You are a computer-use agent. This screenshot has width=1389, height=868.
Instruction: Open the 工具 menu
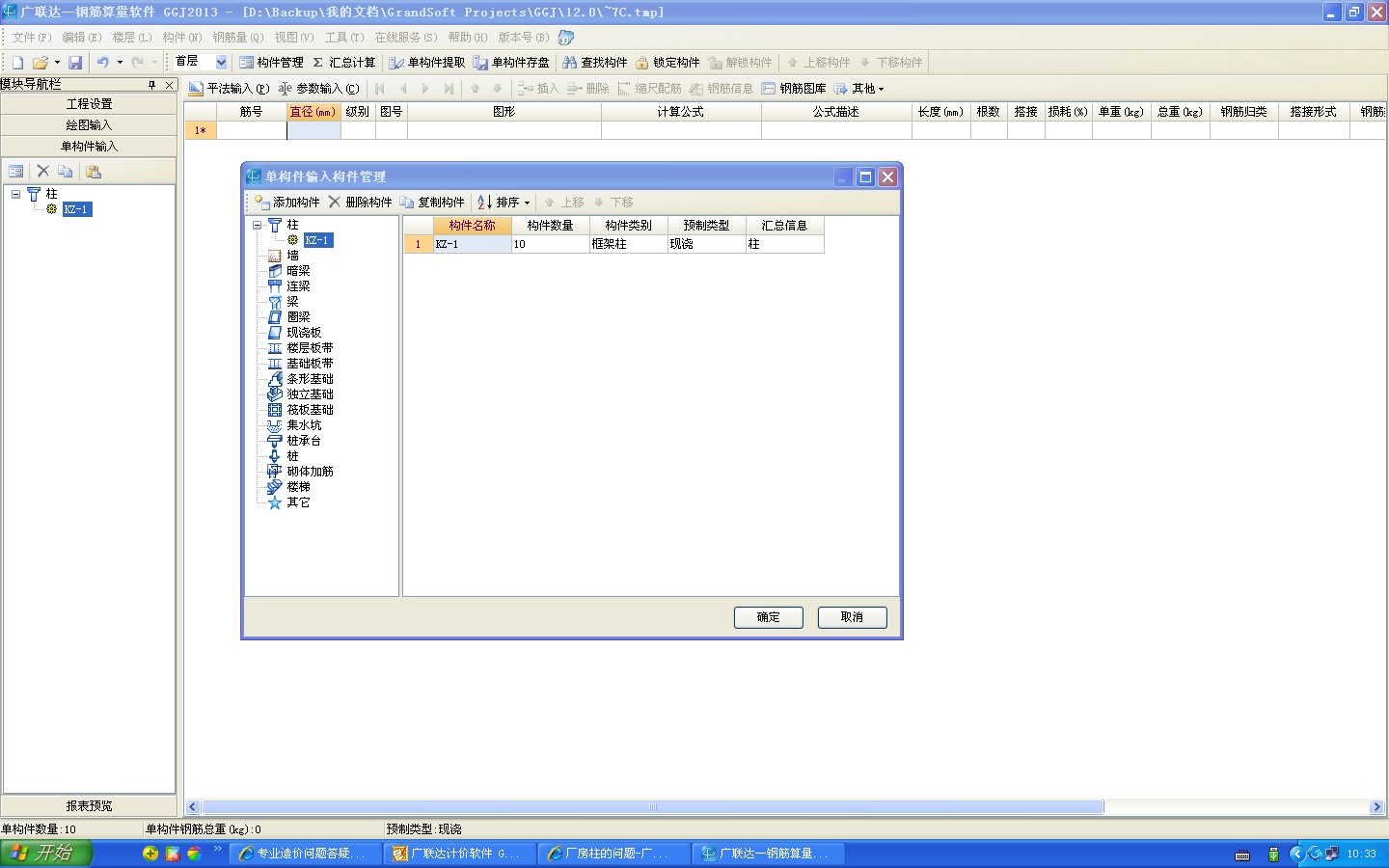pos(343,38)
